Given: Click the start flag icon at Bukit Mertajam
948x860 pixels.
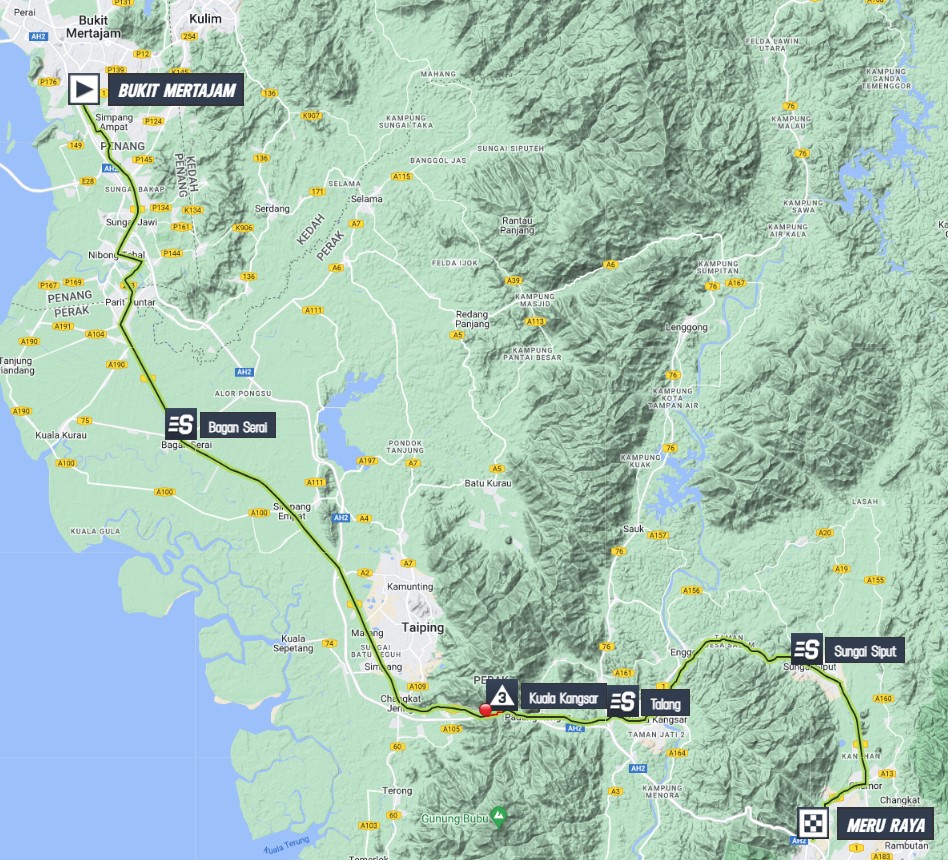Looking at the screenshot, I should [83, 90].
